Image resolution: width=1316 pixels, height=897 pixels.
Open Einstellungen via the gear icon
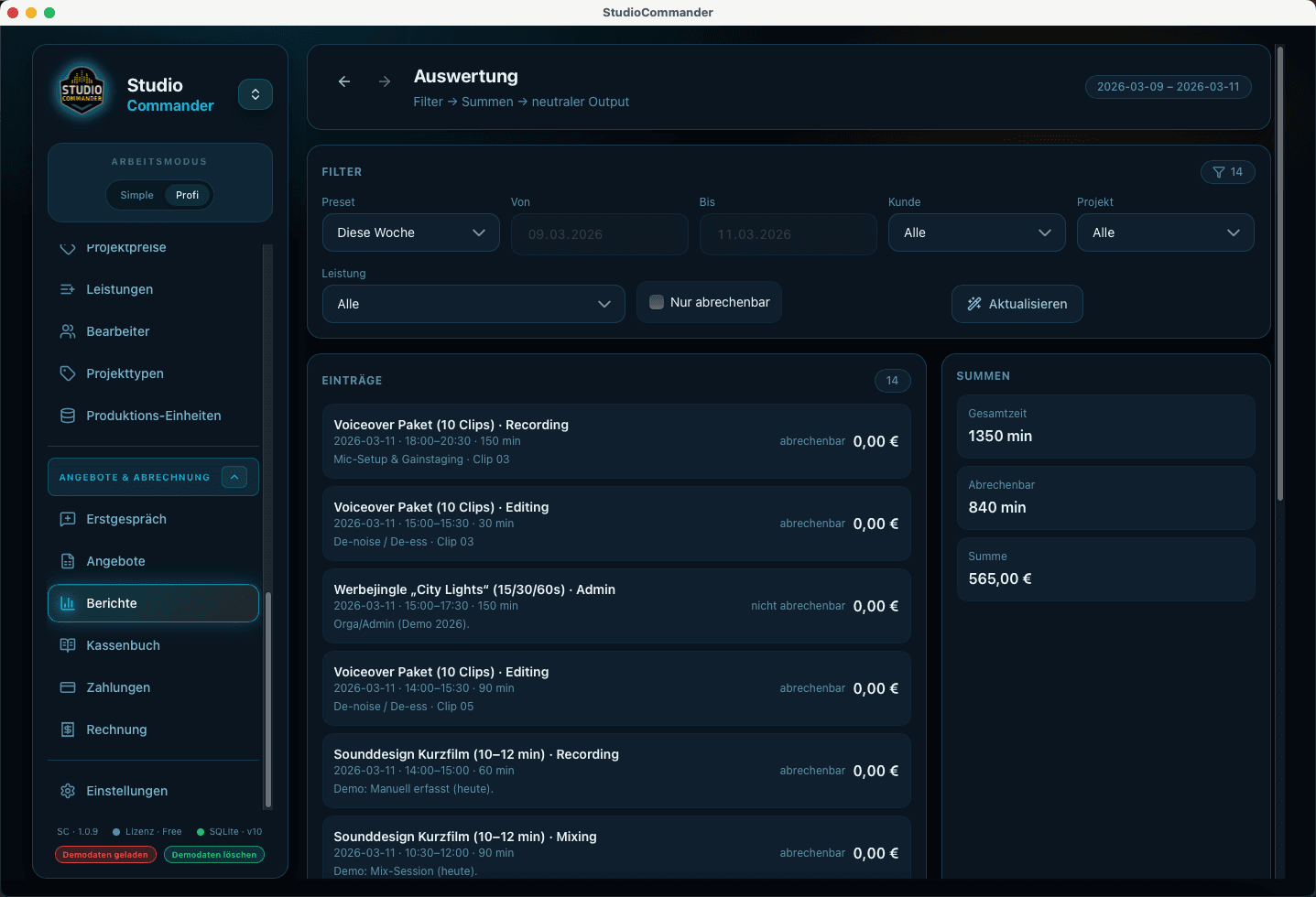point(67,791)
